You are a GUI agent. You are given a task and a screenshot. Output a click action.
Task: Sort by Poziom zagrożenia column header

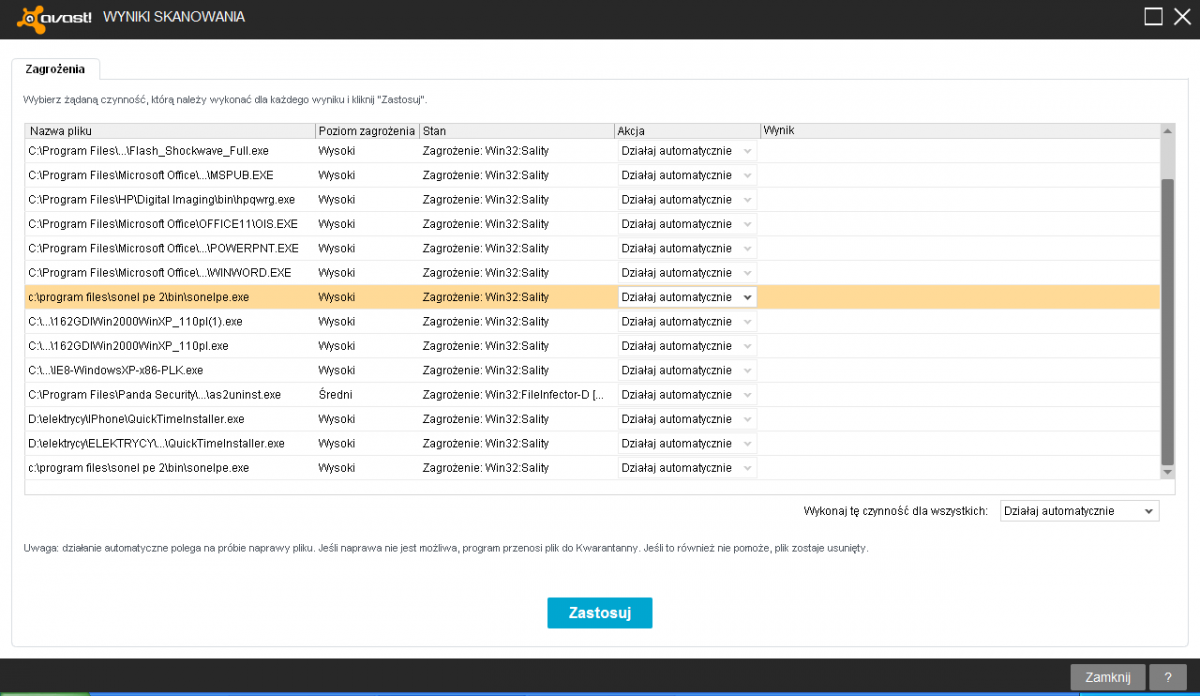pyautogui.click(x=367, y=131)
